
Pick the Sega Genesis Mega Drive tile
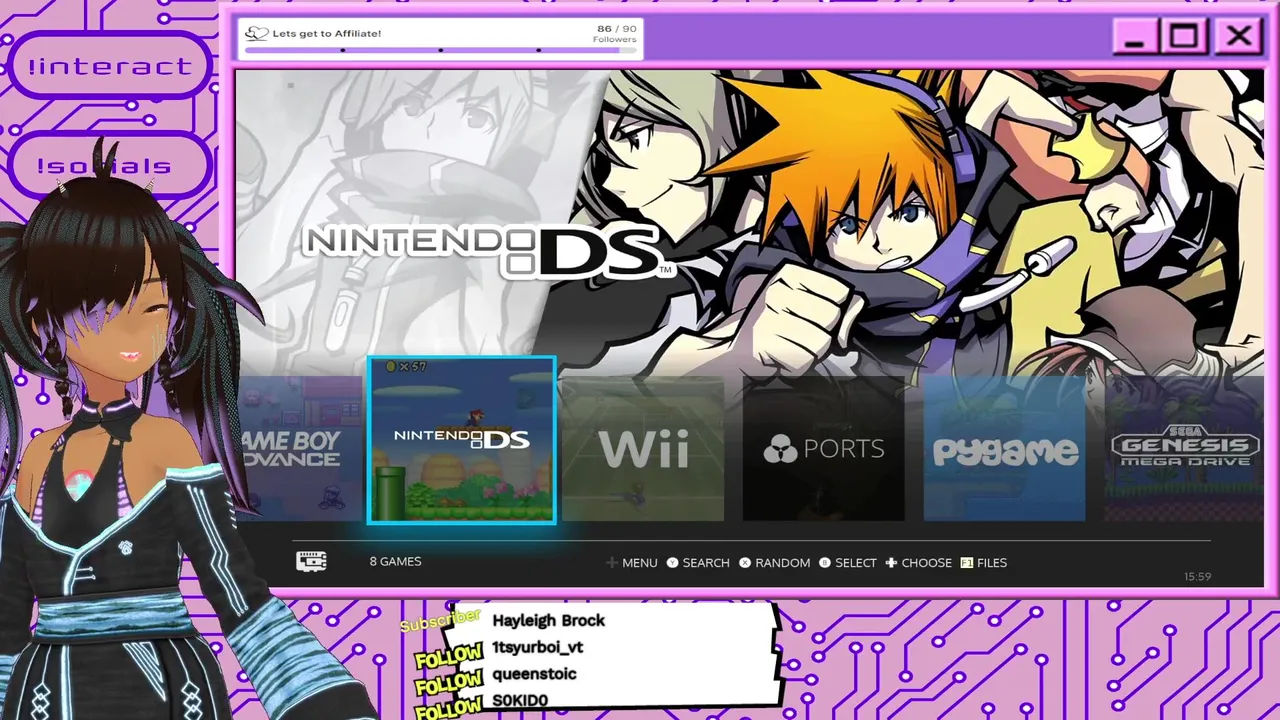(1184, 449)
